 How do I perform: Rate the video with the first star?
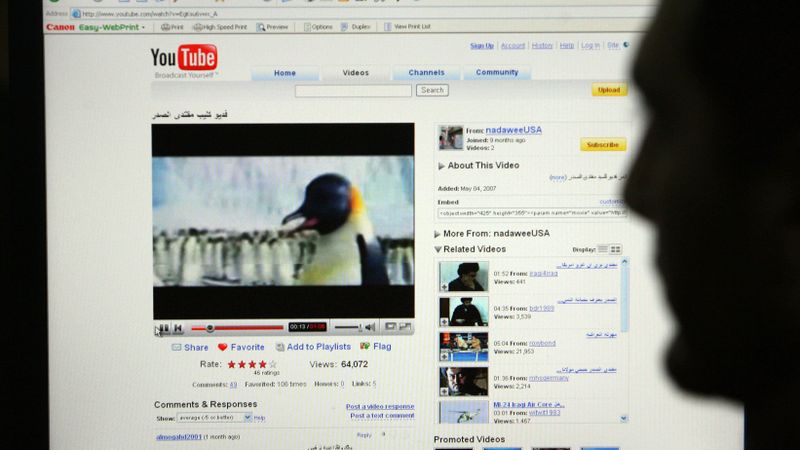coord(232,364)
